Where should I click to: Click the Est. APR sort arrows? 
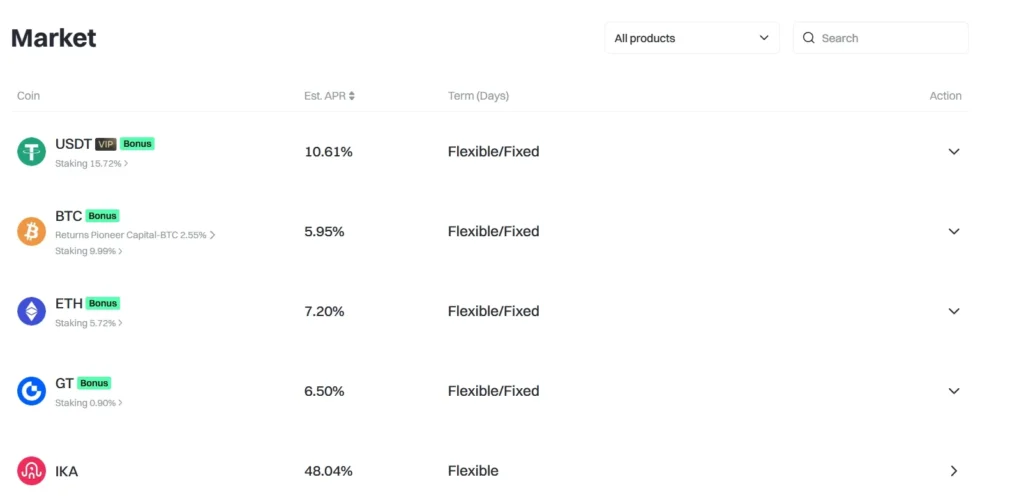pyautogui.click(x=352, y=96)
